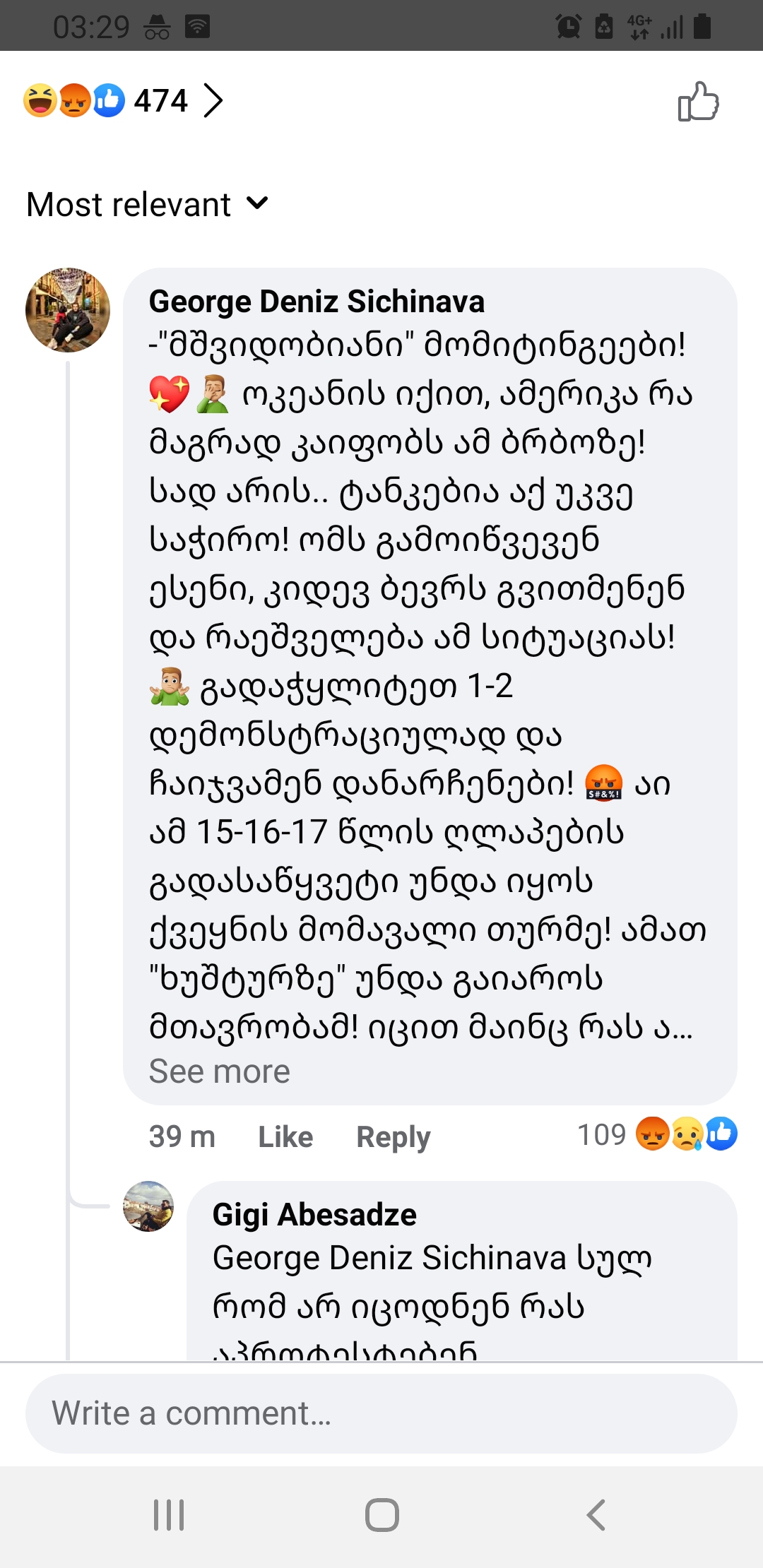Tap the George Deniz Sichinava commenter name

pyautogui.click(x=317, y=302)
